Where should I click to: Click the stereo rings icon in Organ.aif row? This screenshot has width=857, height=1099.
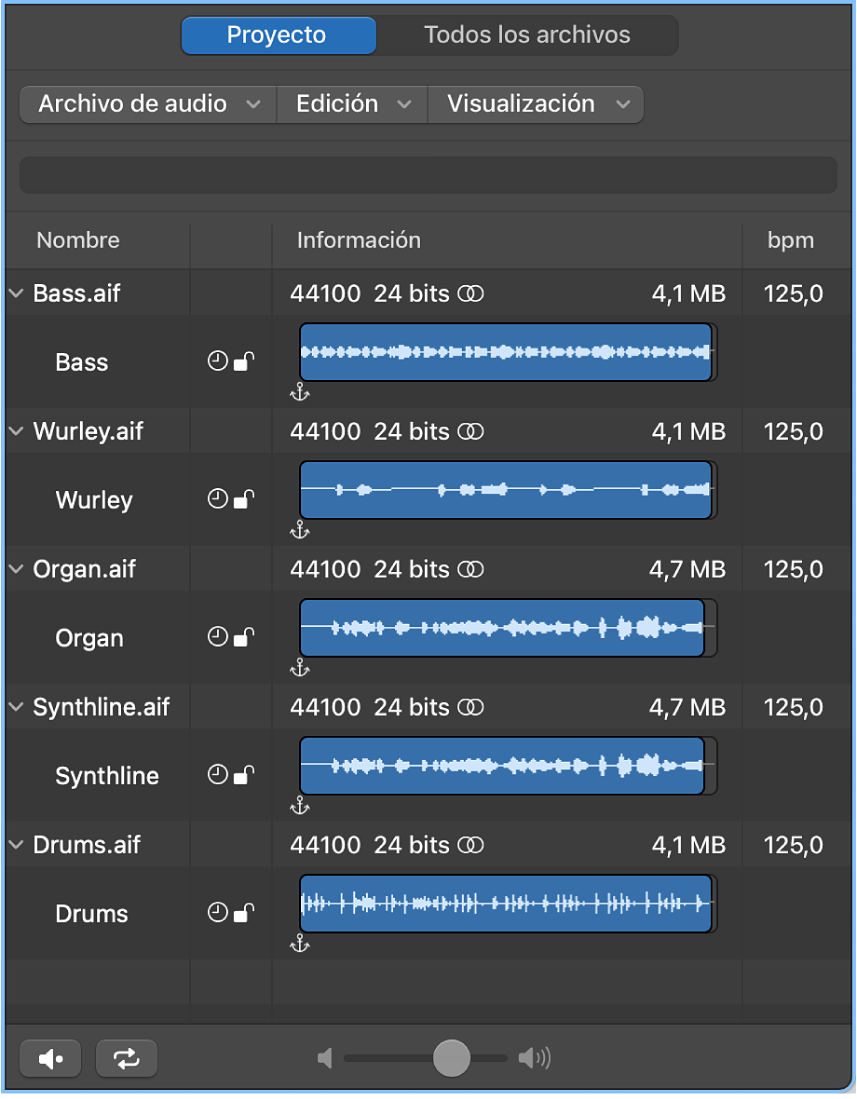(471, 570)
